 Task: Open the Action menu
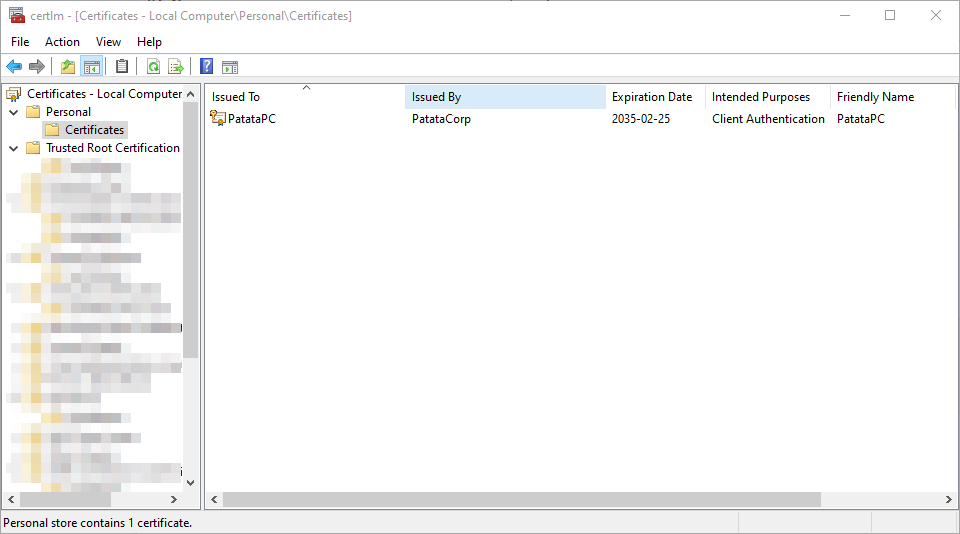pyautogui.click(x=62, y=42)
